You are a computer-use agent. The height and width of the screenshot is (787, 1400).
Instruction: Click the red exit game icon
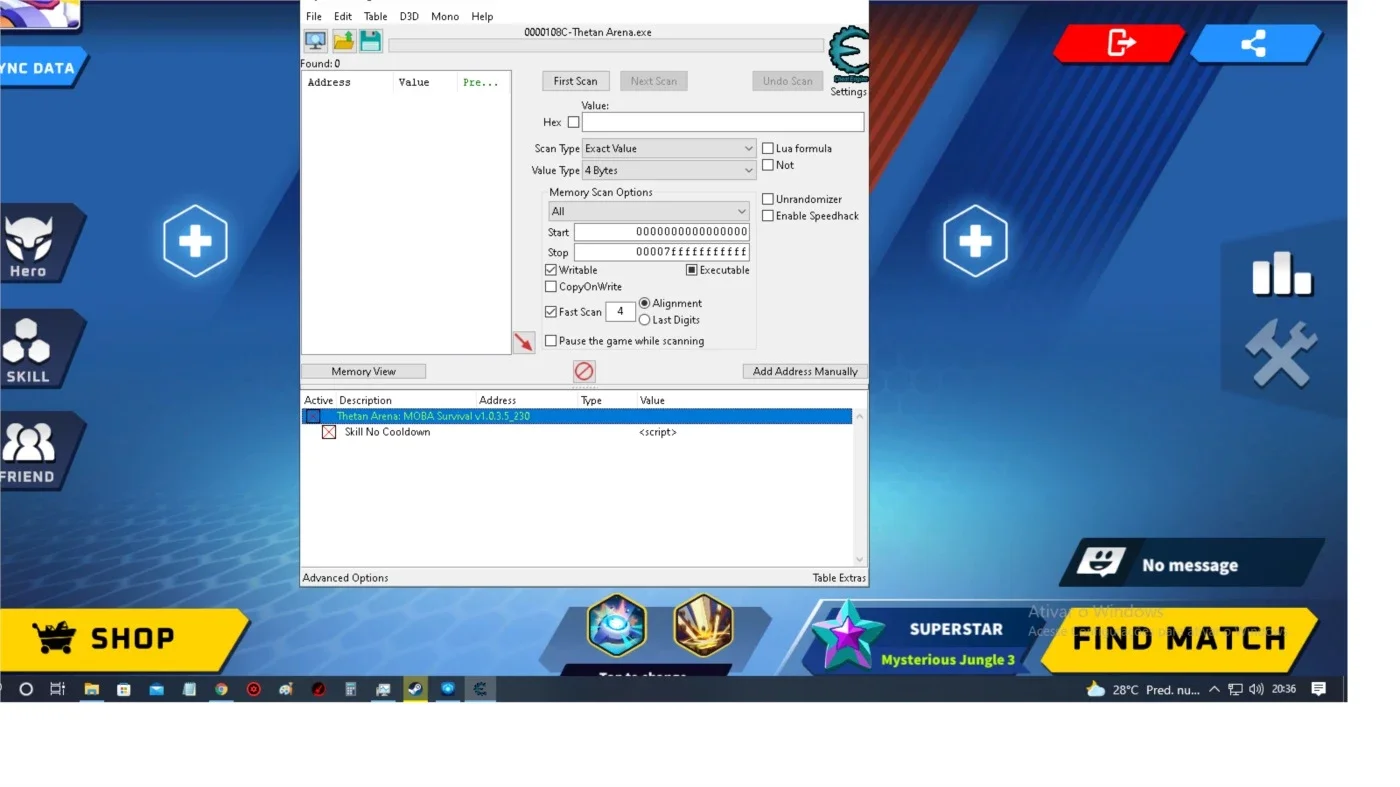(x=1120, y=43)
